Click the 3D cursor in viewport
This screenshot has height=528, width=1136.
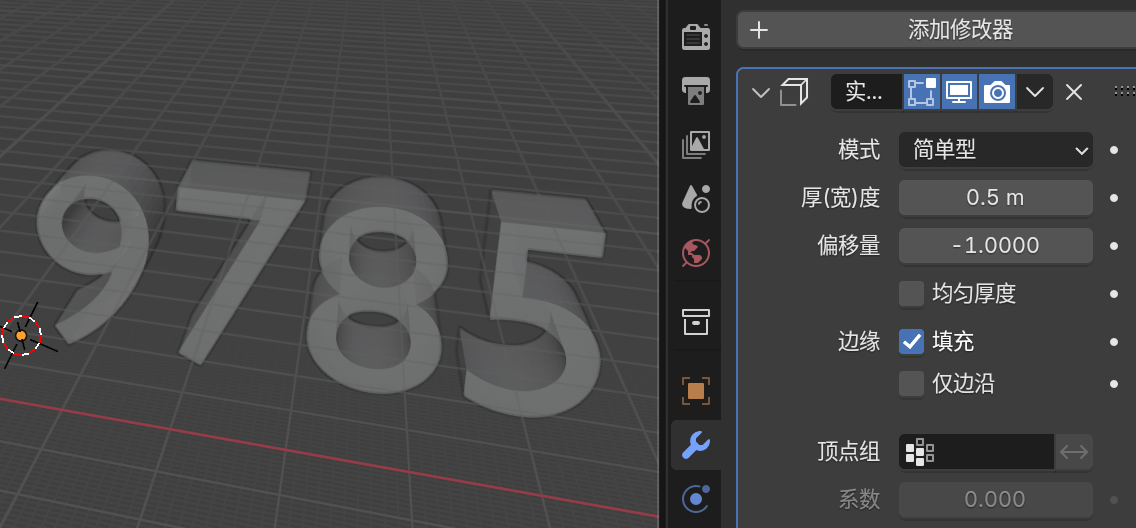[x=21, y=335]
